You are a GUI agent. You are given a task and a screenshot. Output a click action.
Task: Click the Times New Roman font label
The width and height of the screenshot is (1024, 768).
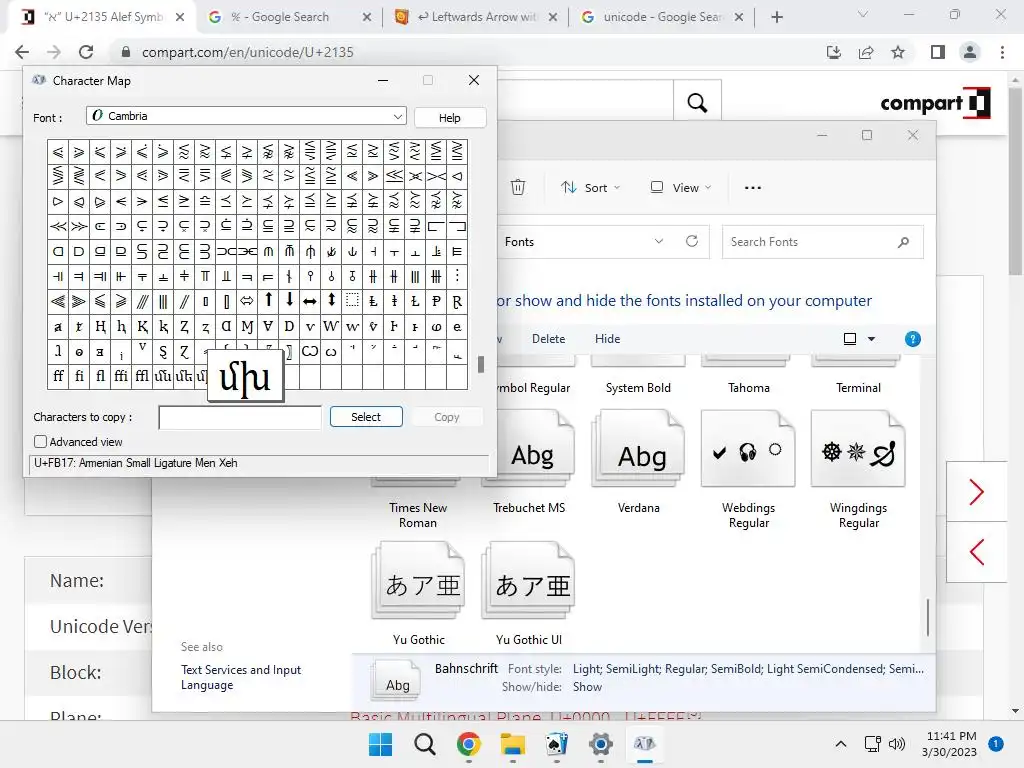[x=418, y=515]
